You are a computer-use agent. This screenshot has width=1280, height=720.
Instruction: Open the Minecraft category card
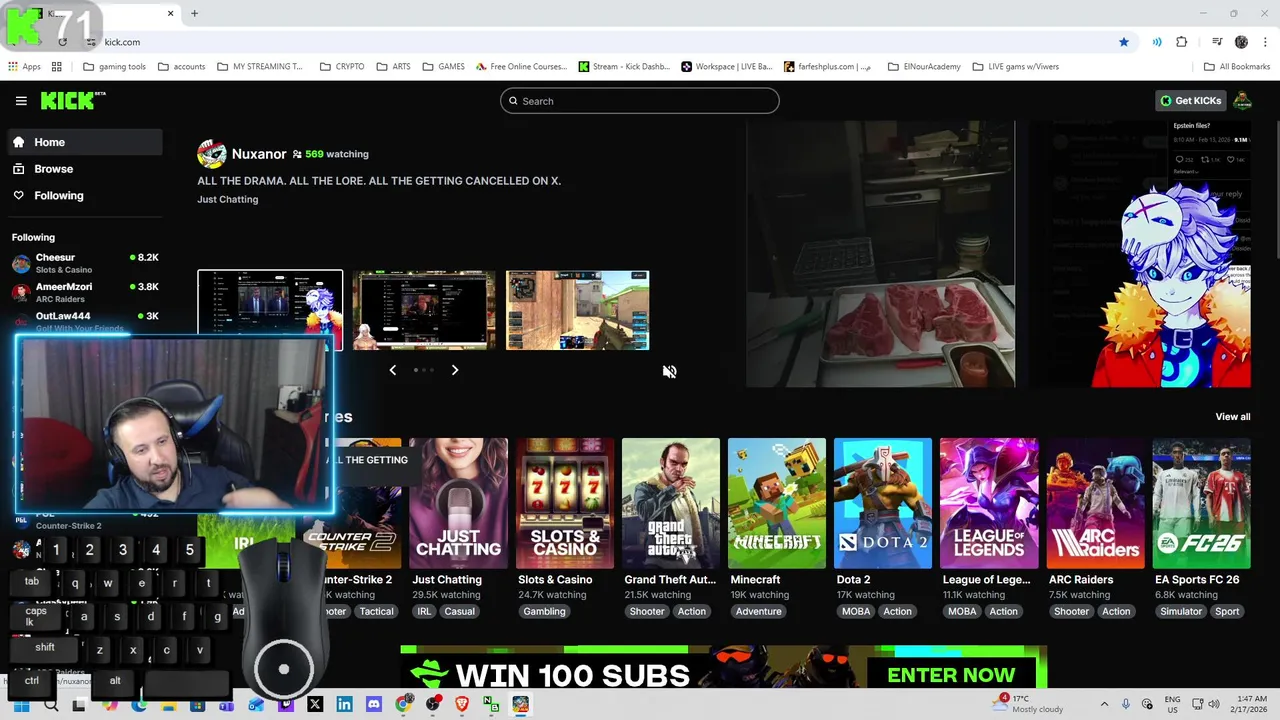pos(777,503)
